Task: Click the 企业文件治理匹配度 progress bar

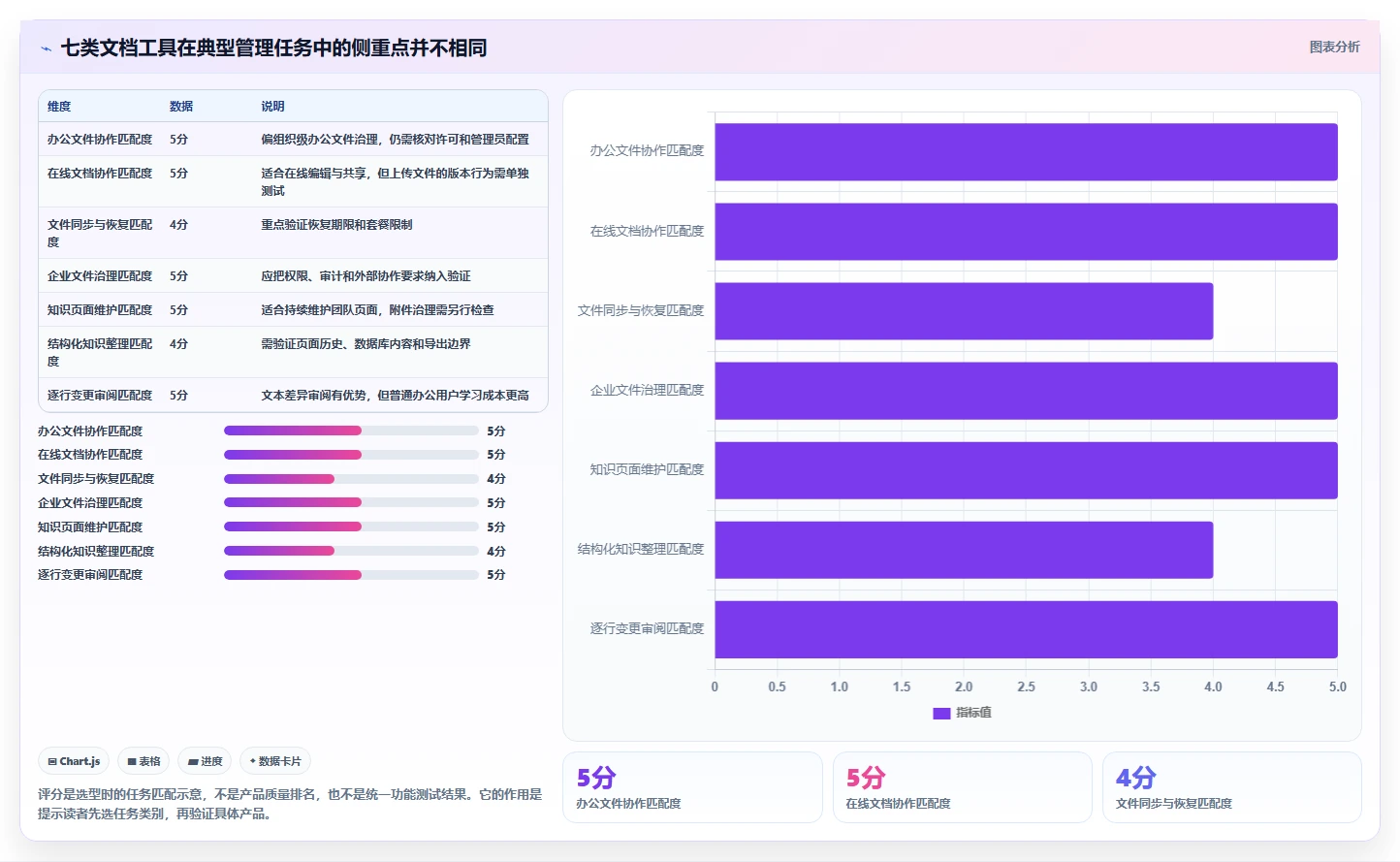Action: coord(351,502)
